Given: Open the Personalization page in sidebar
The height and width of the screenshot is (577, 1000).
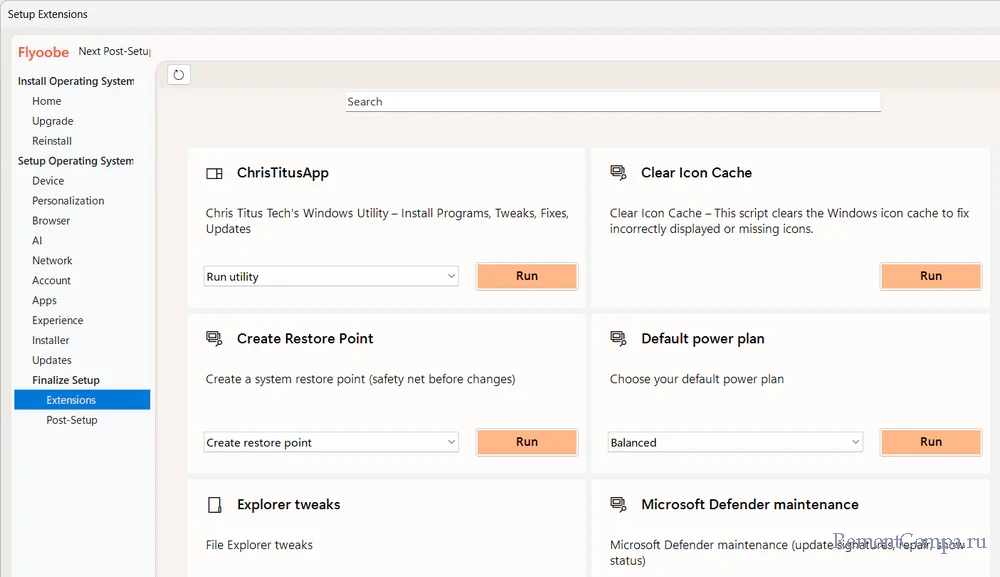Looking at the screenshot, I should (68, 201).
